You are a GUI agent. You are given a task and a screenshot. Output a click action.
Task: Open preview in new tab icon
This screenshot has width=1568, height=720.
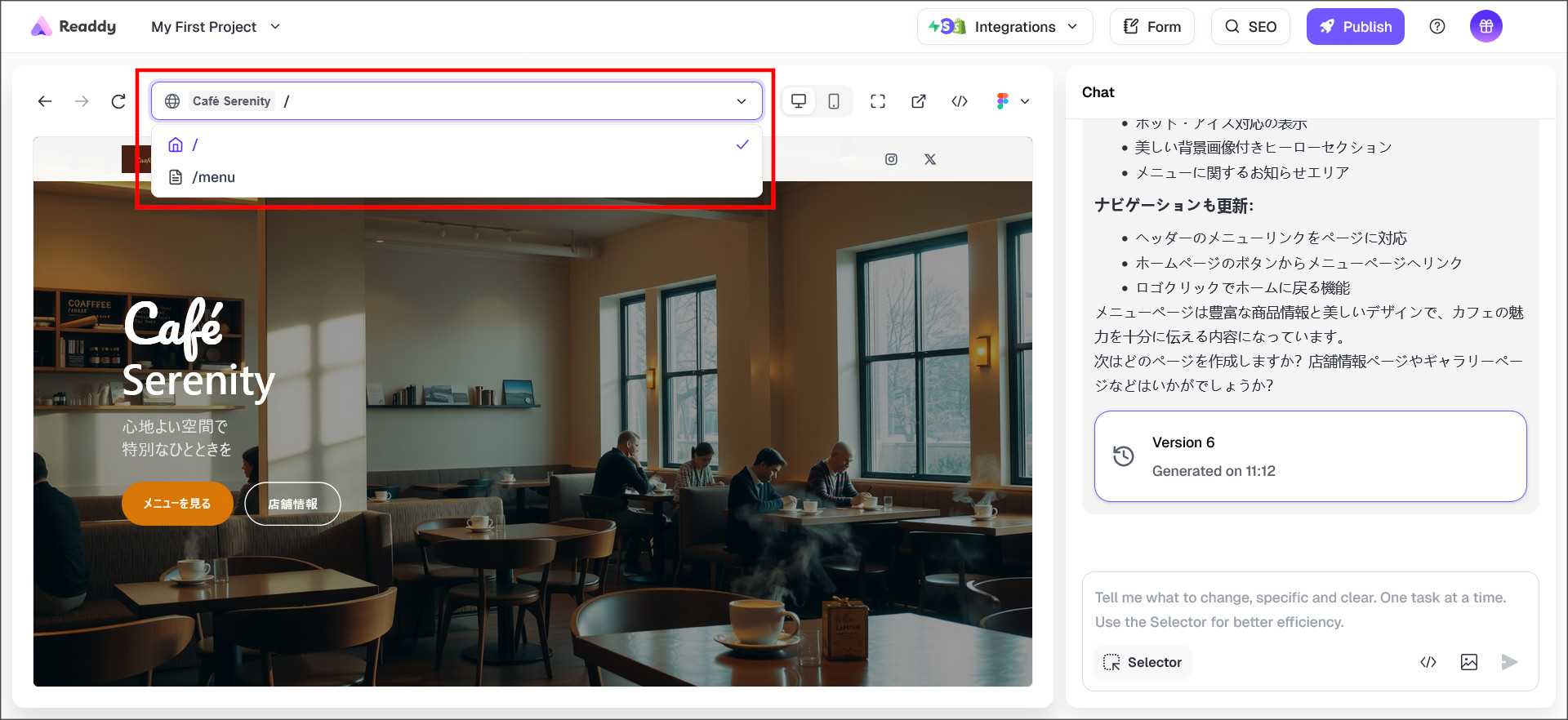tap(919, 101)
